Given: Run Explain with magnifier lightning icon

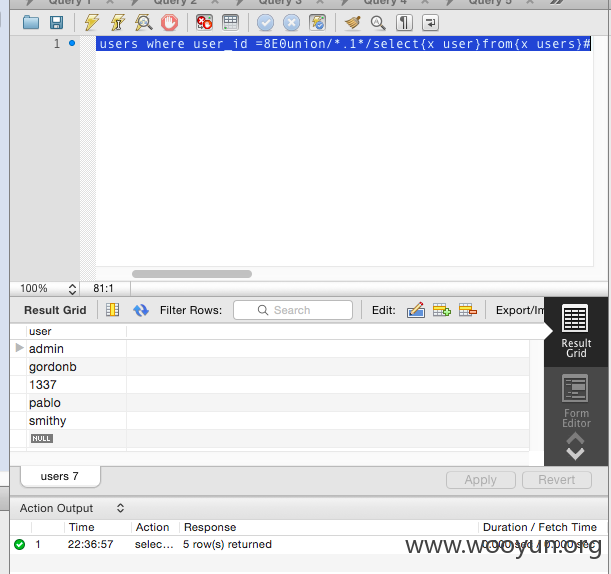Looking at the screenshot, I should pyautogui.click(x=143, y=23).
